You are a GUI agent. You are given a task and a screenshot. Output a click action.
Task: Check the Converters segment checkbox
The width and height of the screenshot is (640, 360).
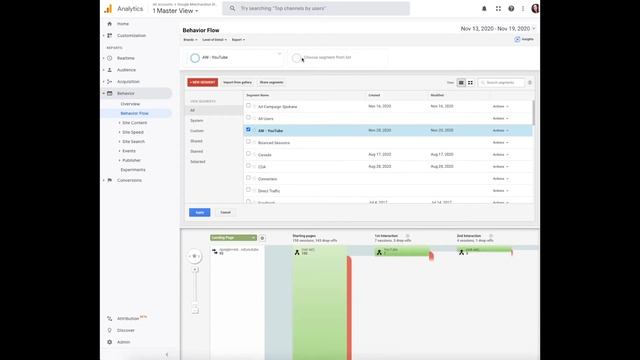click(248, 178)
